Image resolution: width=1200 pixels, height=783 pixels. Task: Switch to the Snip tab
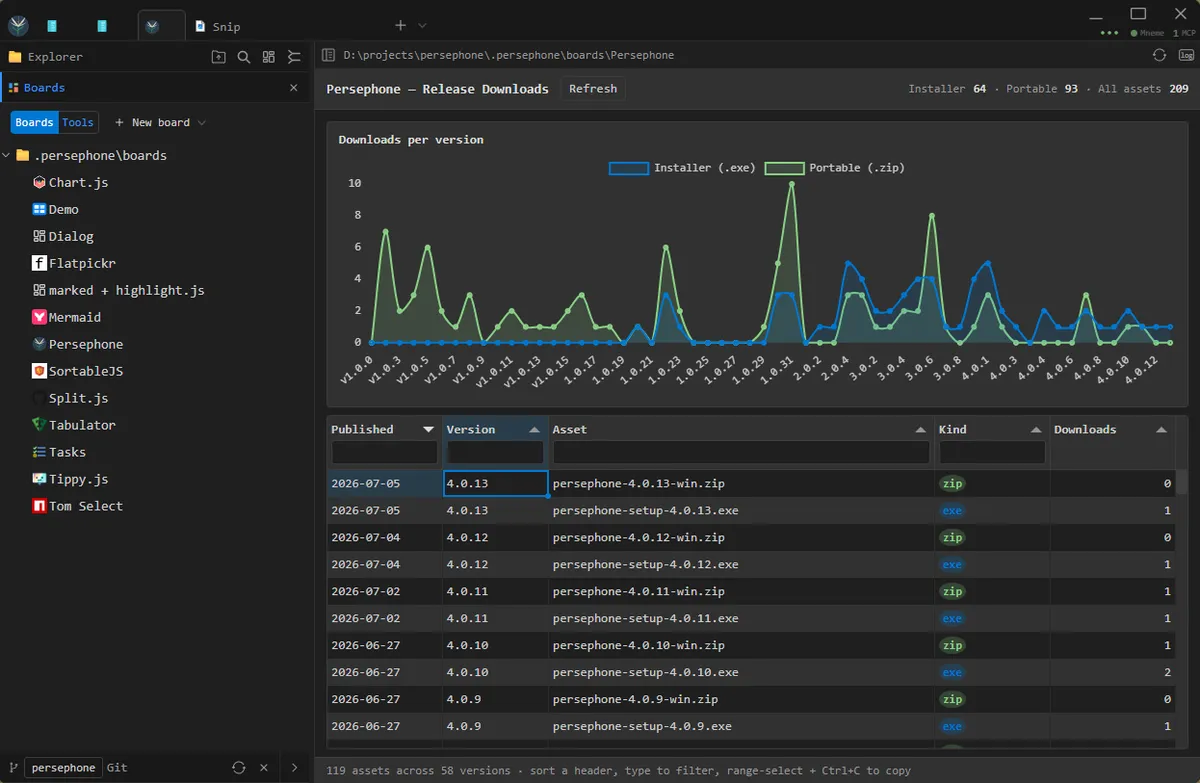tap(218, 26)
